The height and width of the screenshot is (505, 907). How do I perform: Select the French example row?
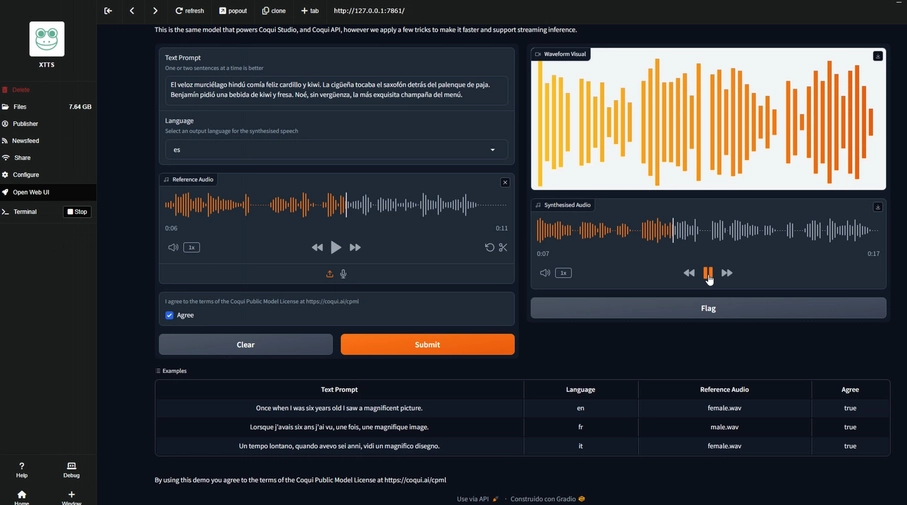339,427
